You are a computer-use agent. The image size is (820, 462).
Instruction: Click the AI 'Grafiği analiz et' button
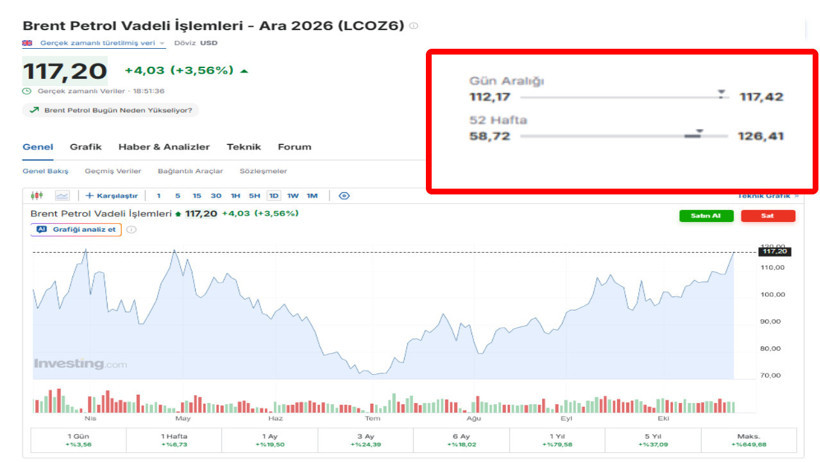(x=76, y=230)
